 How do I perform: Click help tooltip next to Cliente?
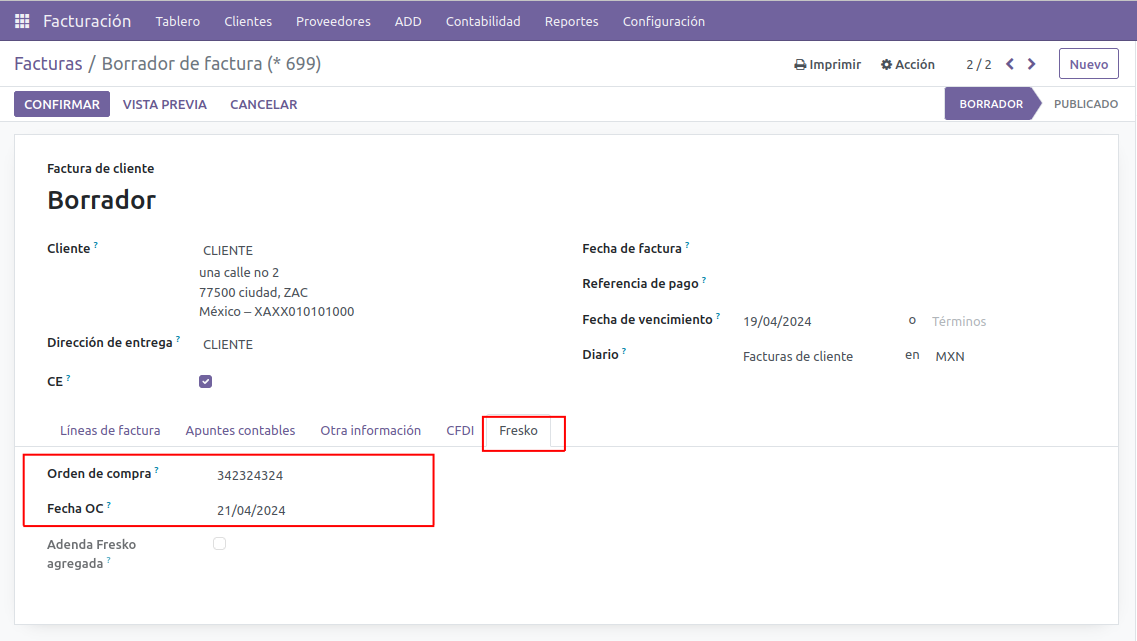[x=96, y=245]
